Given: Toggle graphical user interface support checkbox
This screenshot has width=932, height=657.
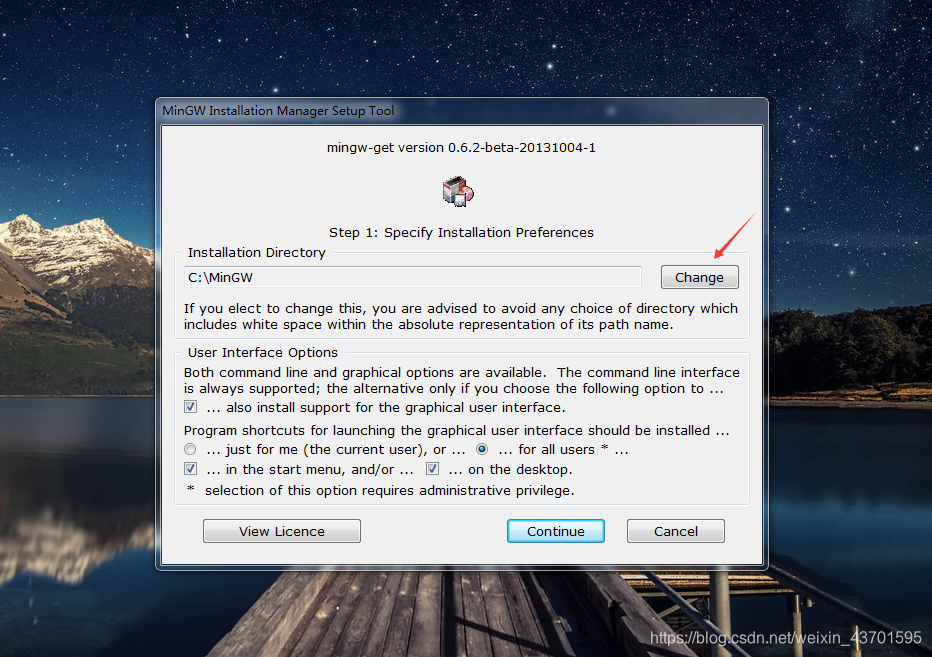Looking at the screenshot, I should 190,407.
